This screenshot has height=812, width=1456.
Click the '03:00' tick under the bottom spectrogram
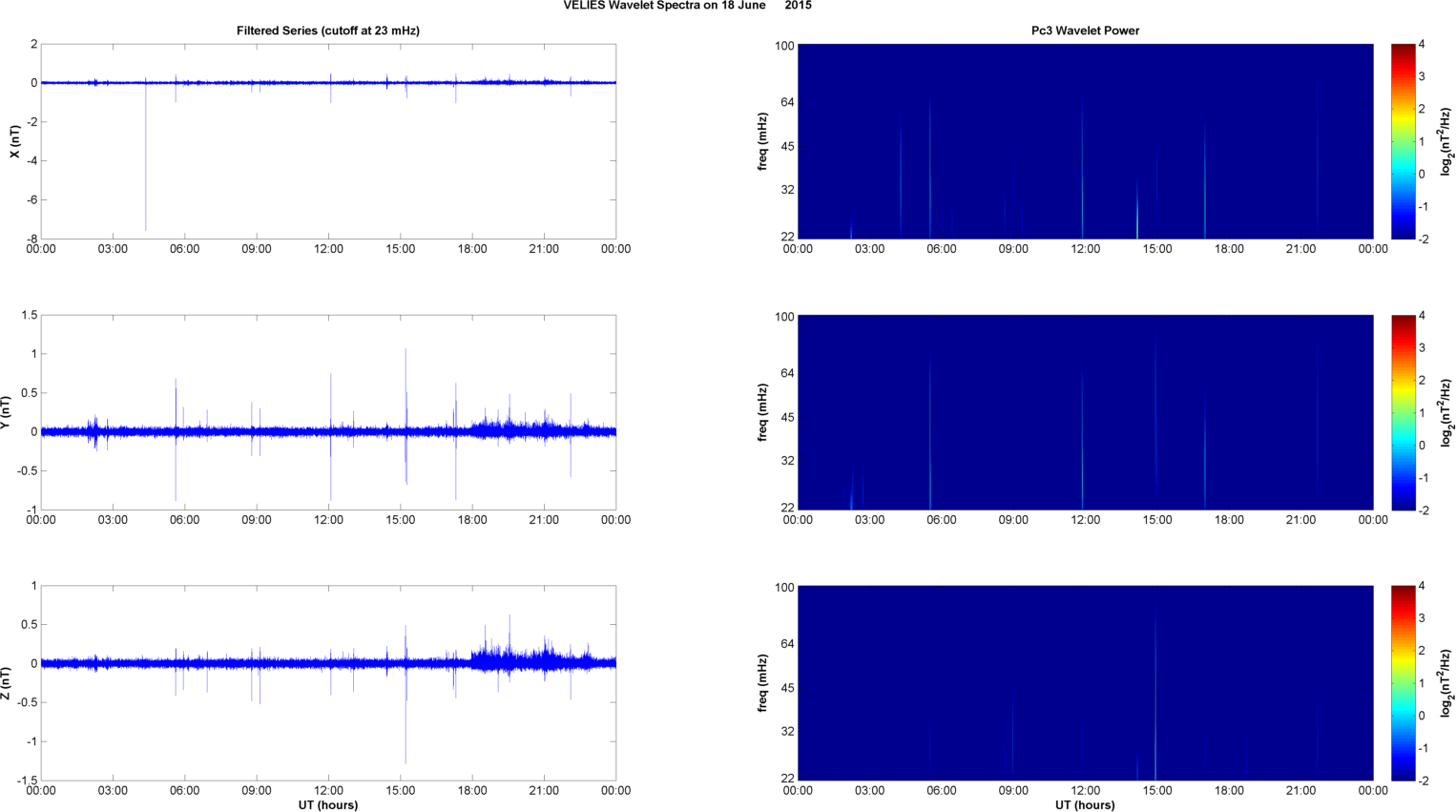tap(869, 790)
